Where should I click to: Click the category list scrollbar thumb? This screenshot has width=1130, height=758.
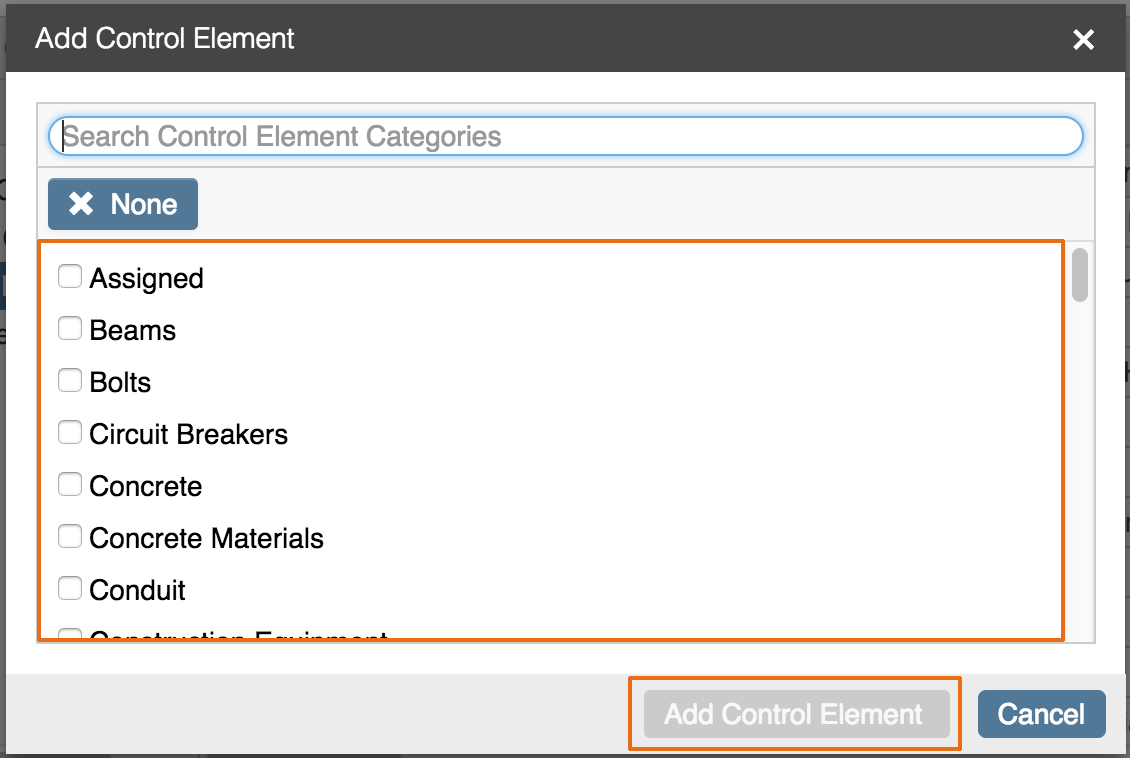click(x=1080, y=275)
